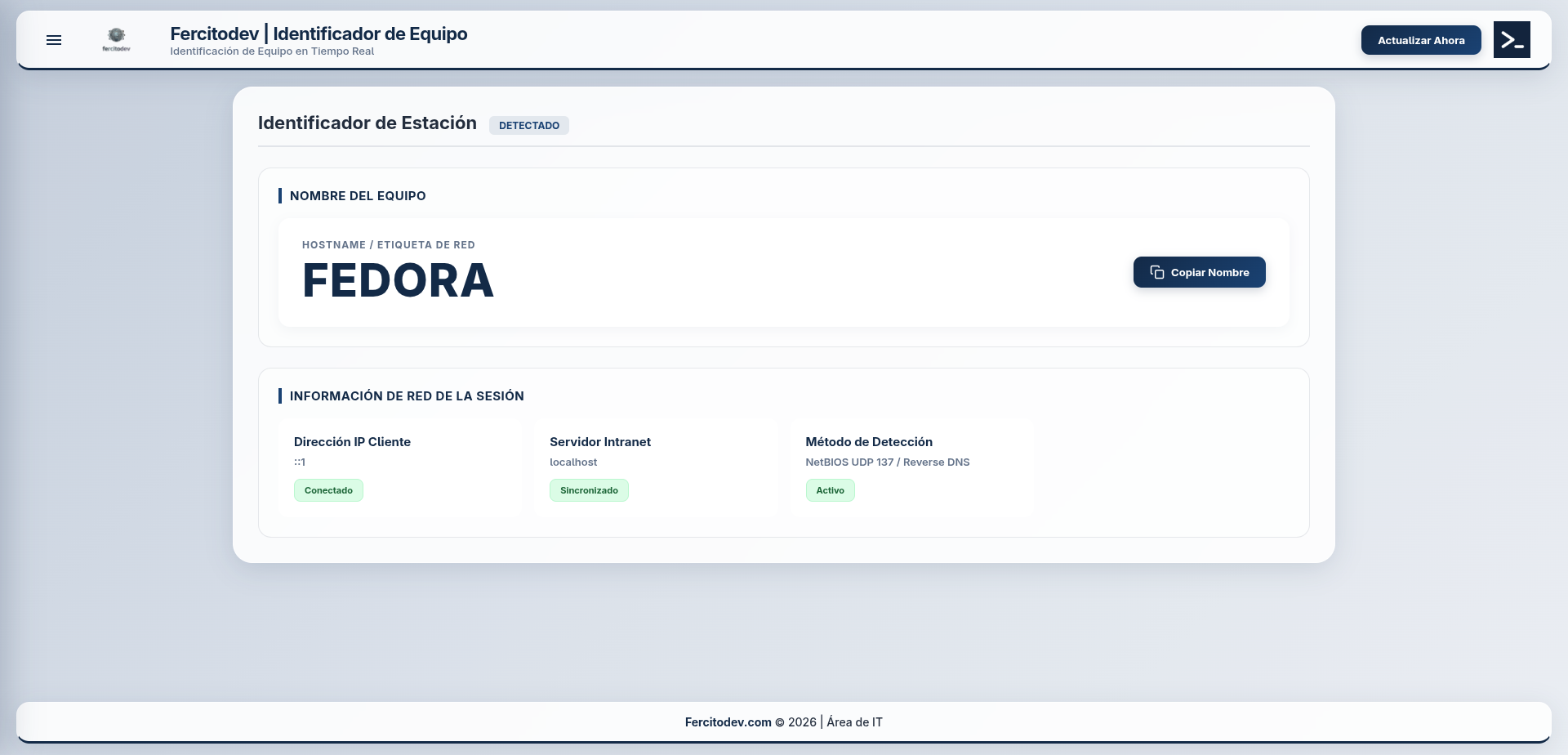Viewport: 1568px width, 755px height.
Task: Click the Conectado status badge
Action: (328, 490)
